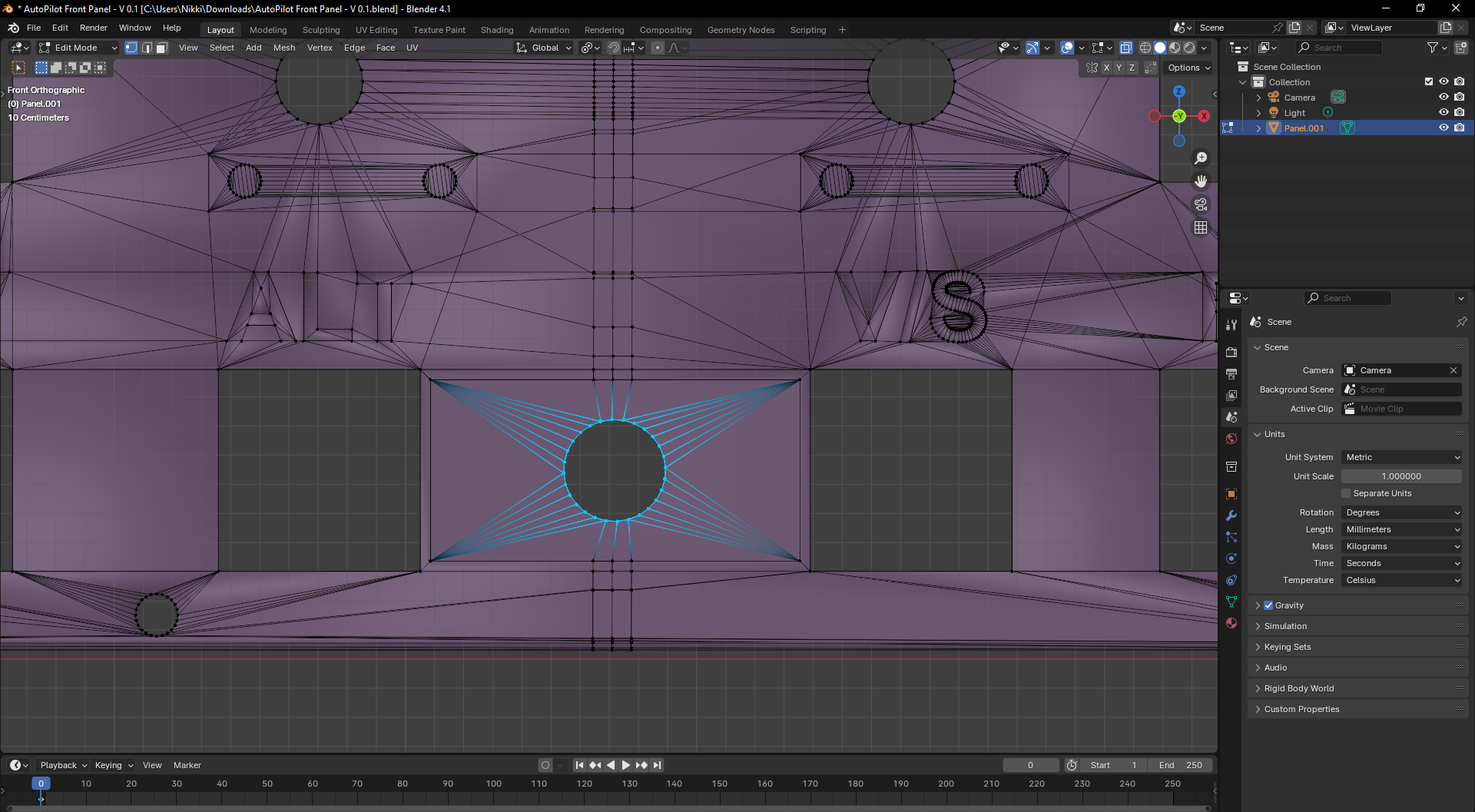Open the Object Constraints properties tab

click(1231, 580)
